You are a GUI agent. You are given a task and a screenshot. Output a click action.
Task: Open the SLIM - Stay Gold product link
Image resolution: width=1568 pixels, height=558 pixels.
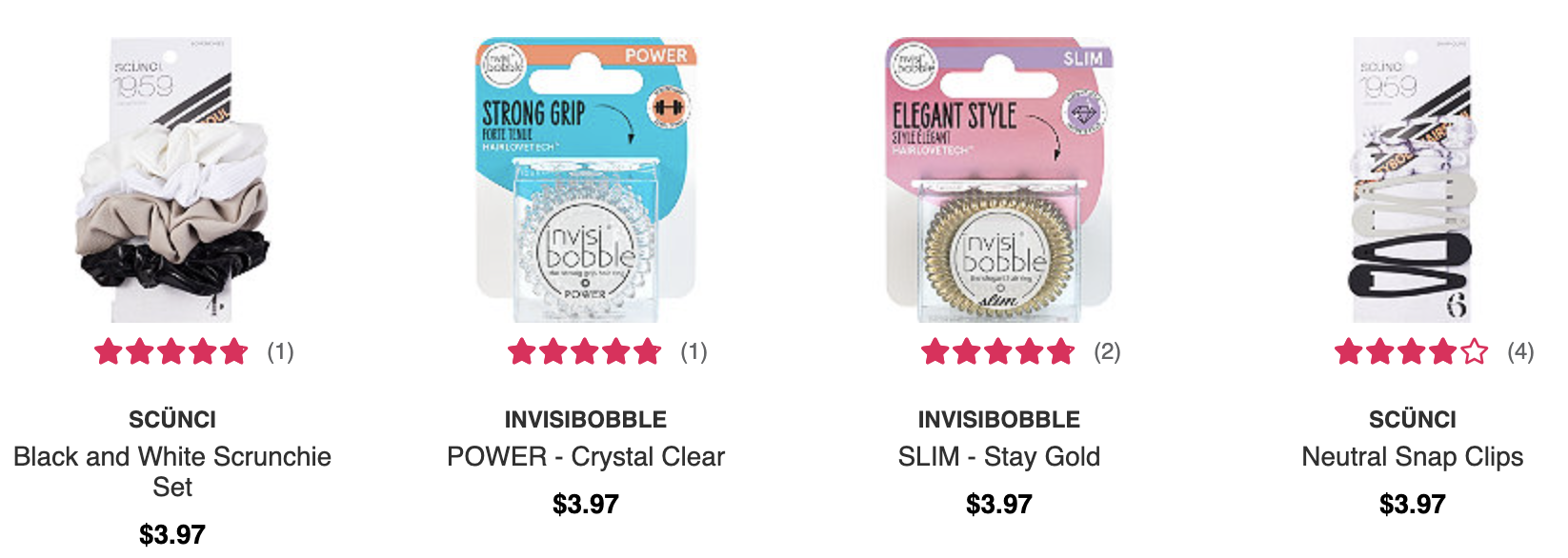pos(999,457)
